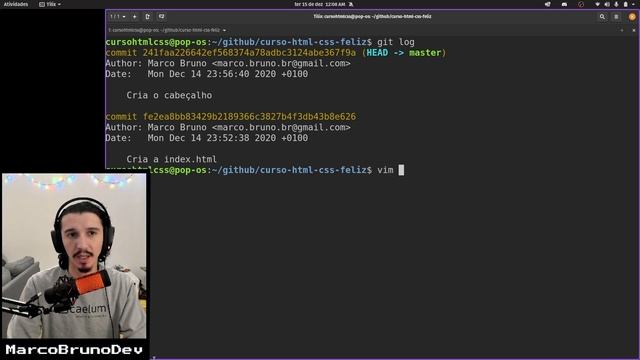The width and height of the screenshot is (640, 360).
Task: Open the terminal search magnifier icon
Action: click(x=602, y=17)
